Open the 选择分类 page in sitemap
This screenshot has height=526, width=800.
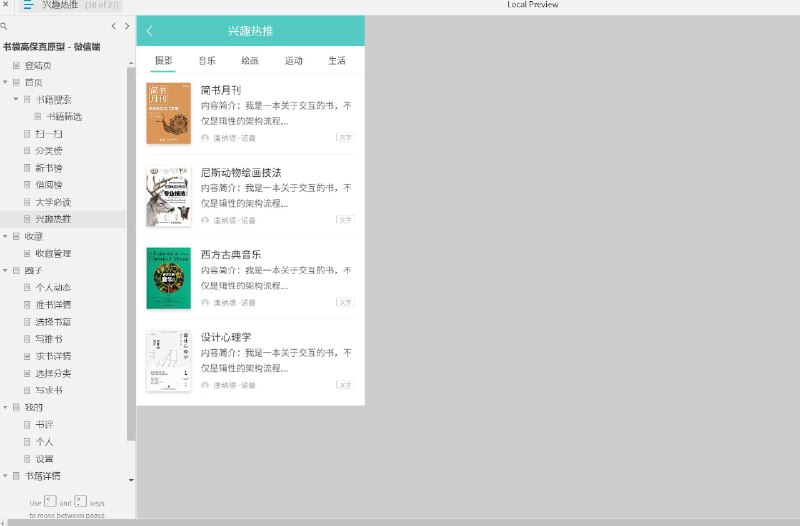point(53,373)
